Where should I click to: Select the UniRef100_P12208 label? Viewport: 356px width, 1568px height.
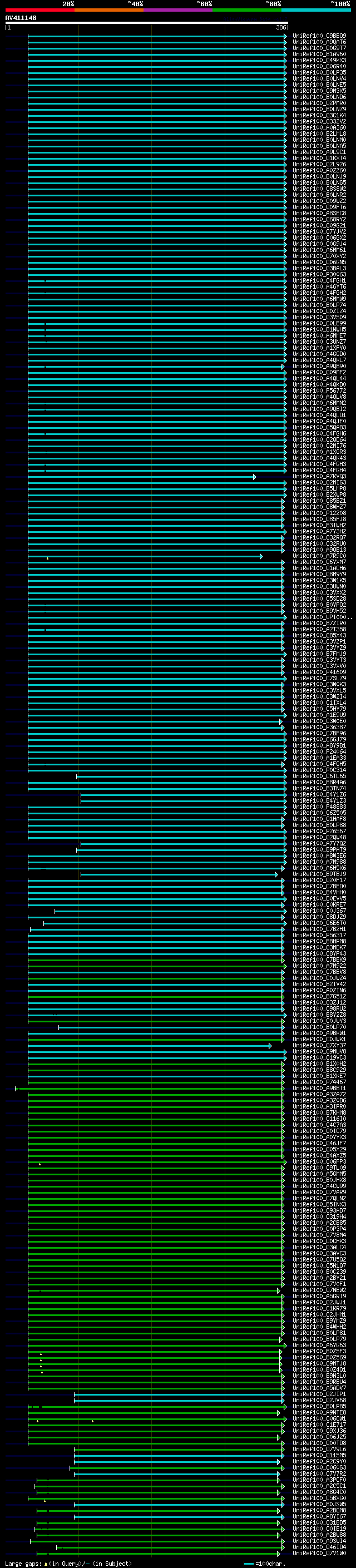[319, 513]
